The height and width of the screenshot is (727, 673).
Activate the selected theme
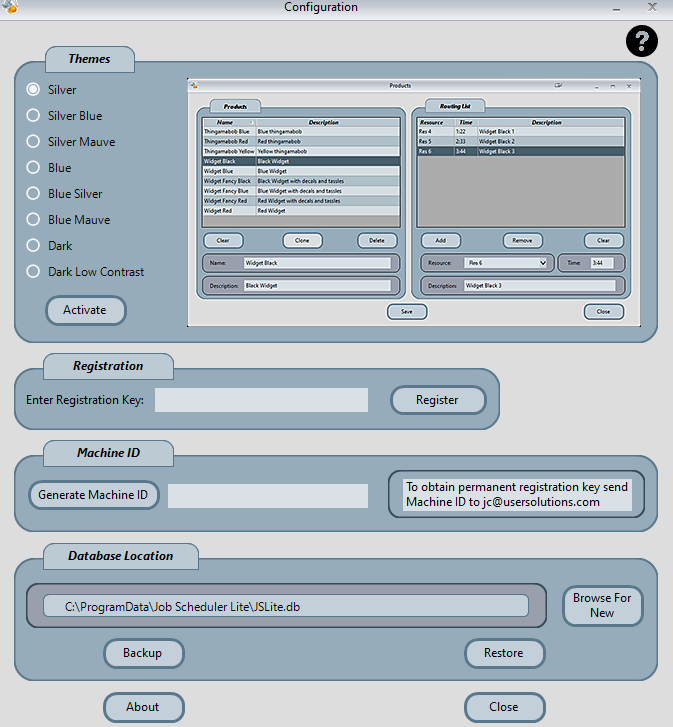tap(85, 310)
